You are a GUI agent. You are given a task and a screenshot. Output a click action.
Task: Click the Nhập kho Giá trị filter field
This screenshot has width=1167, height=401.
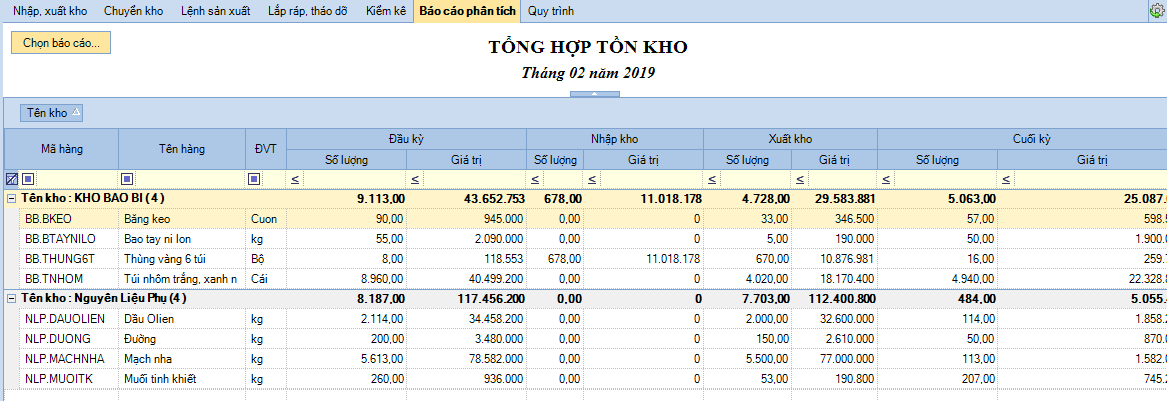click(650, 179)
